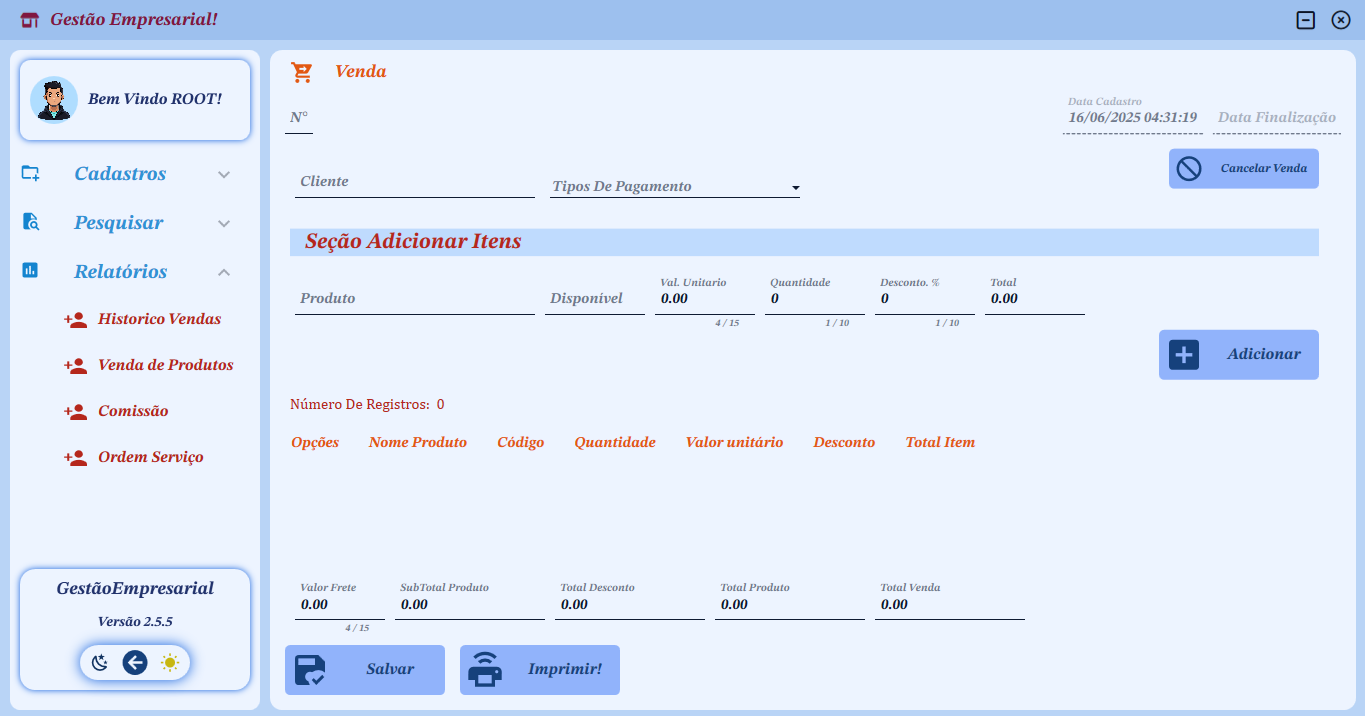Screen dimensions: 1365x716
Task: Expand the Cadastros menu chevron
Action: tap(224, 175)
